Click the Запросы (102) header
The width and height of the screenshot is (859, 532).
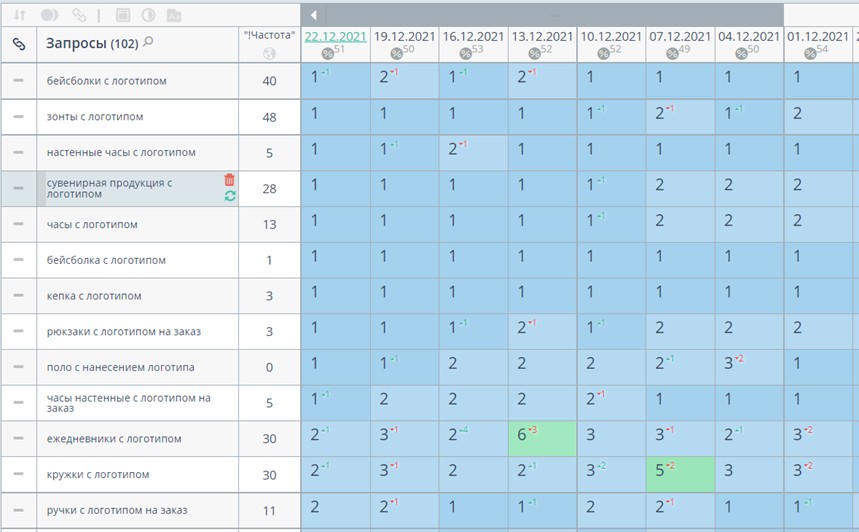[92, 43]
